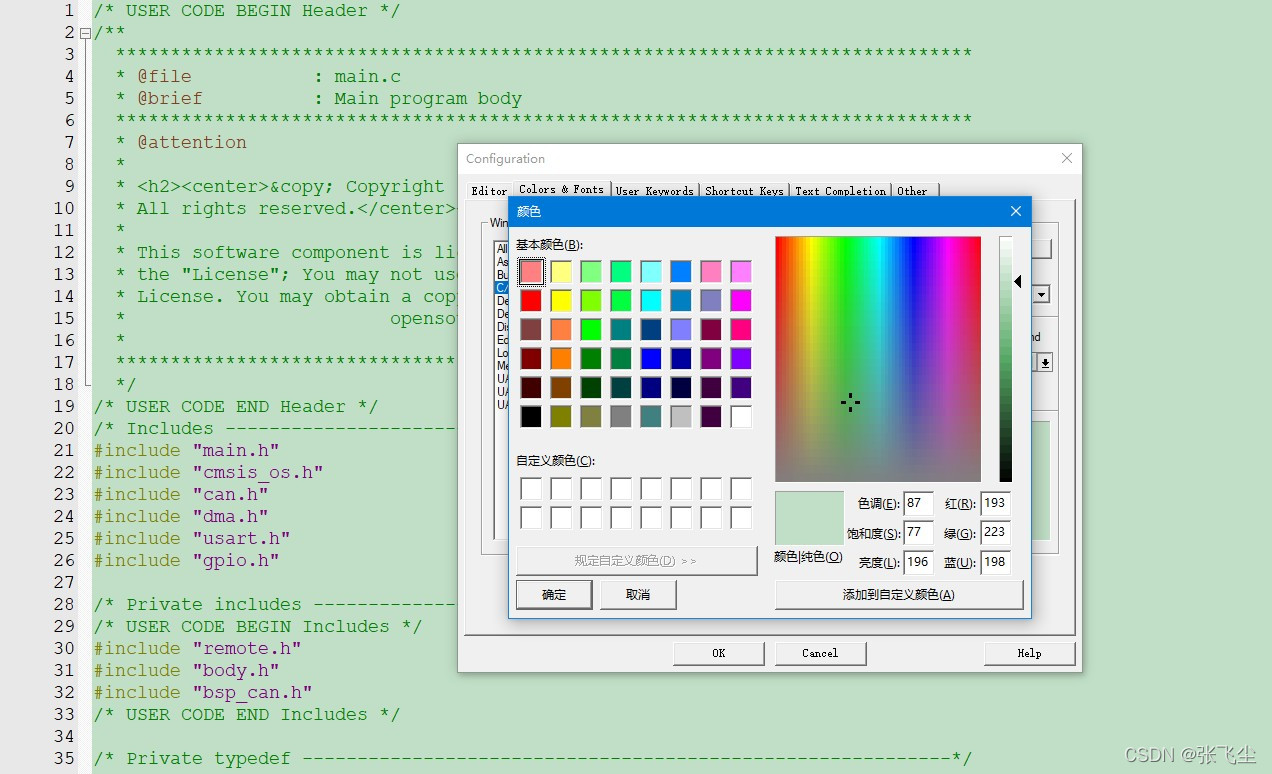Select the bright yellow basic color swatch
Image resolution: width=1272 pixels, height=774 pixels.
coord(561,300)
